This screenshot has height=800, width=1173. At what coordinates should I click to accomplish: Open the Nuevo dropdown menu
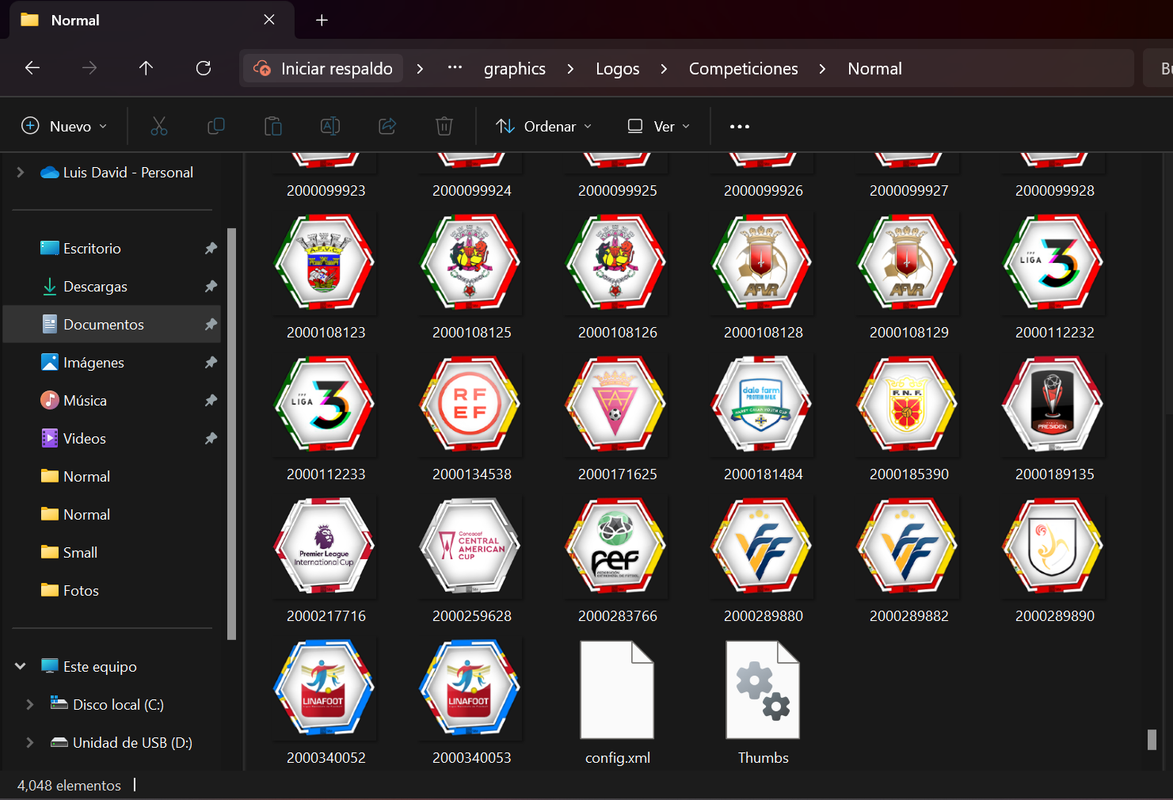pyautogui.click(x=64, y=126)
